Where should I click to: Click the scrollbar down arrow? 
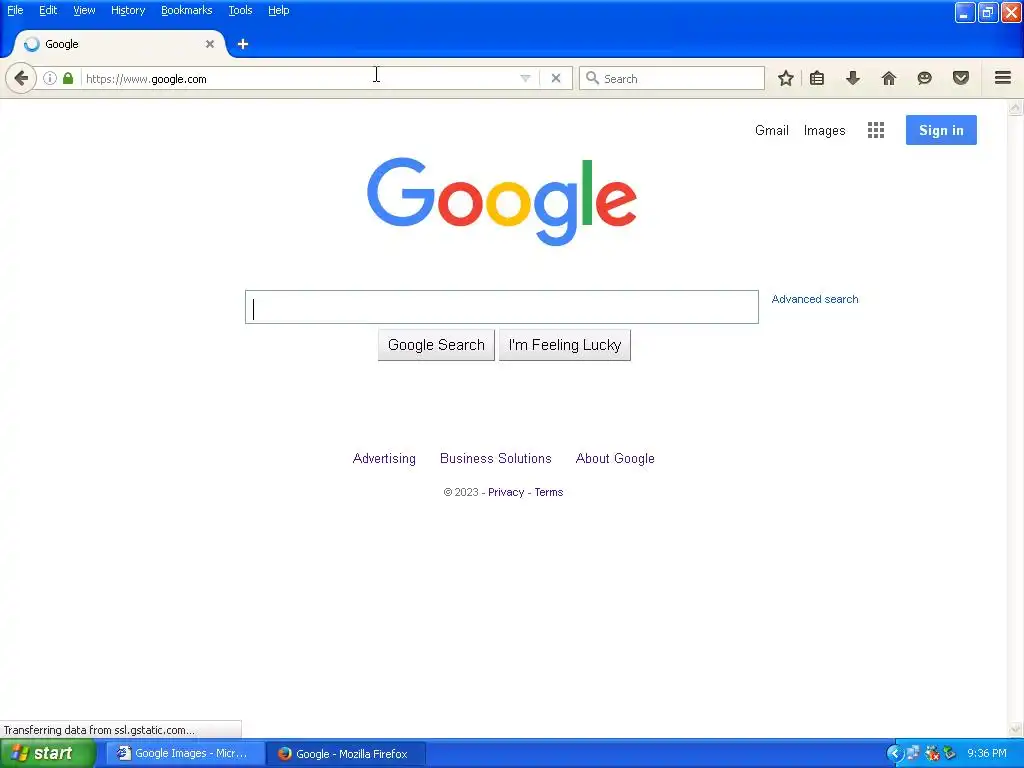[x=1016, y=729]
